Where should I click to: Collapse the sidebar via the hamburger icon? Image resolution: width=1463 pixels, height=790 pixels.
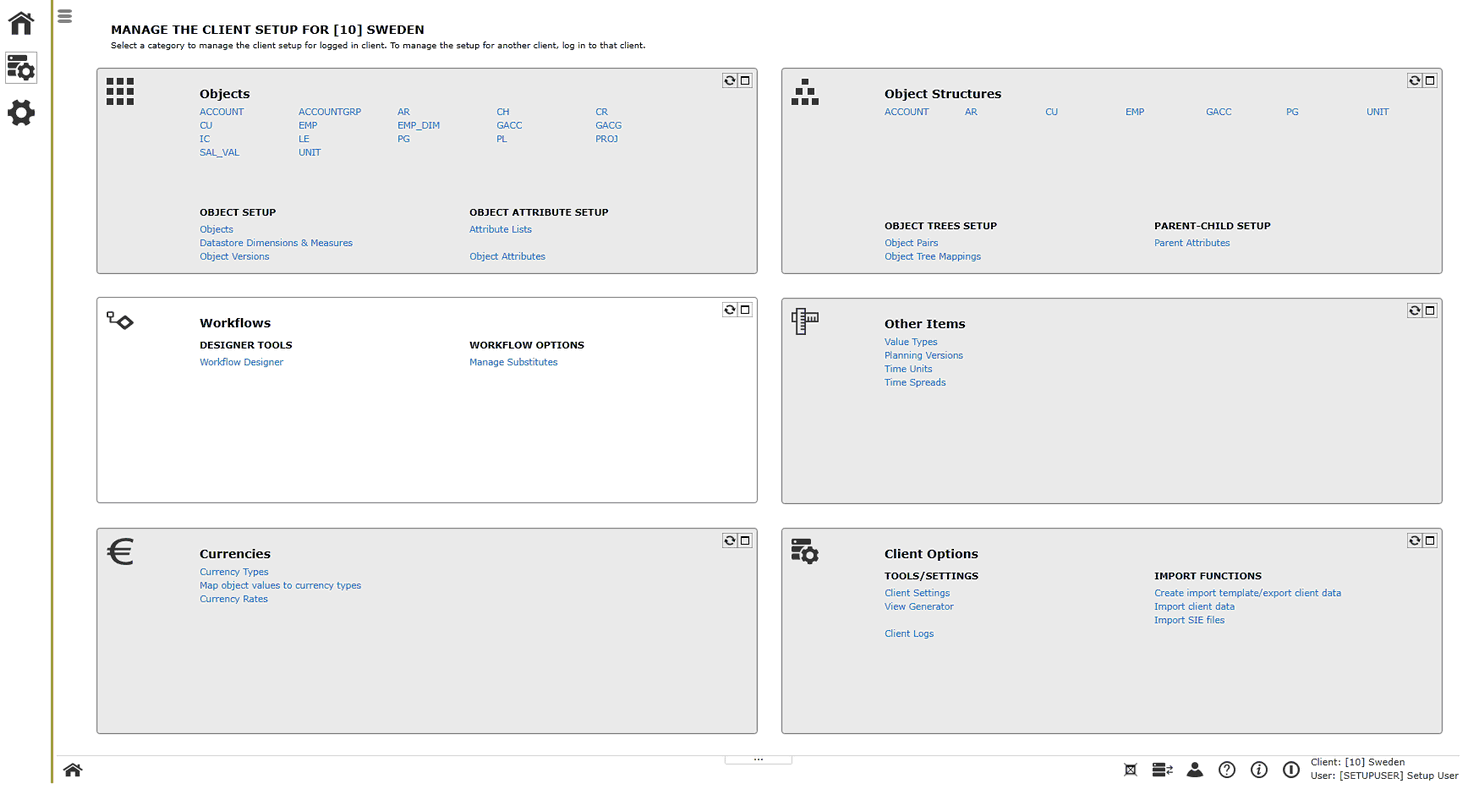(x=64, y=16)
